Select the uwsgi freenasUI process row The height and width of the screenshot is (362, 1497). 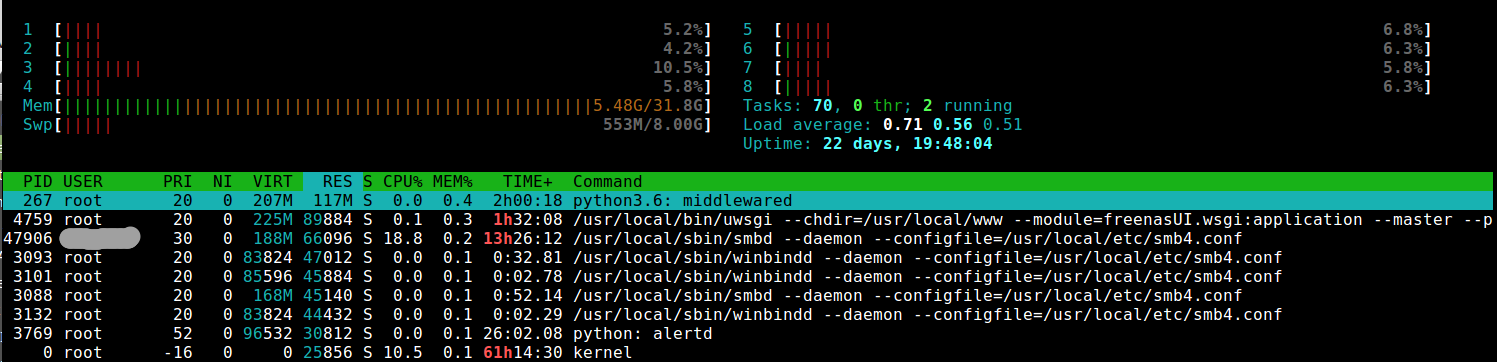coord(748,219)
